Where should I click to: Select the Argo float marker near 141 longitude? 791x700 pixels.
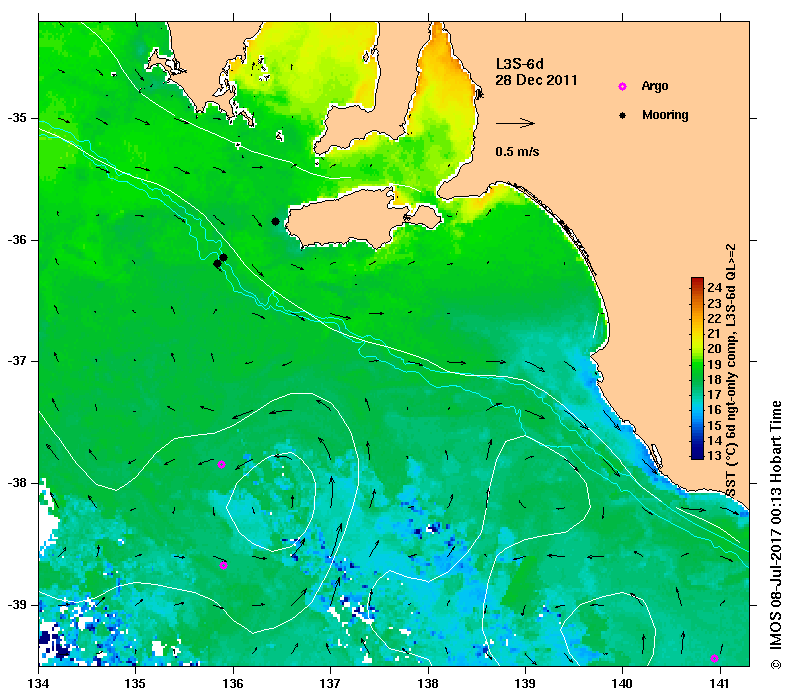click(714, 658)
